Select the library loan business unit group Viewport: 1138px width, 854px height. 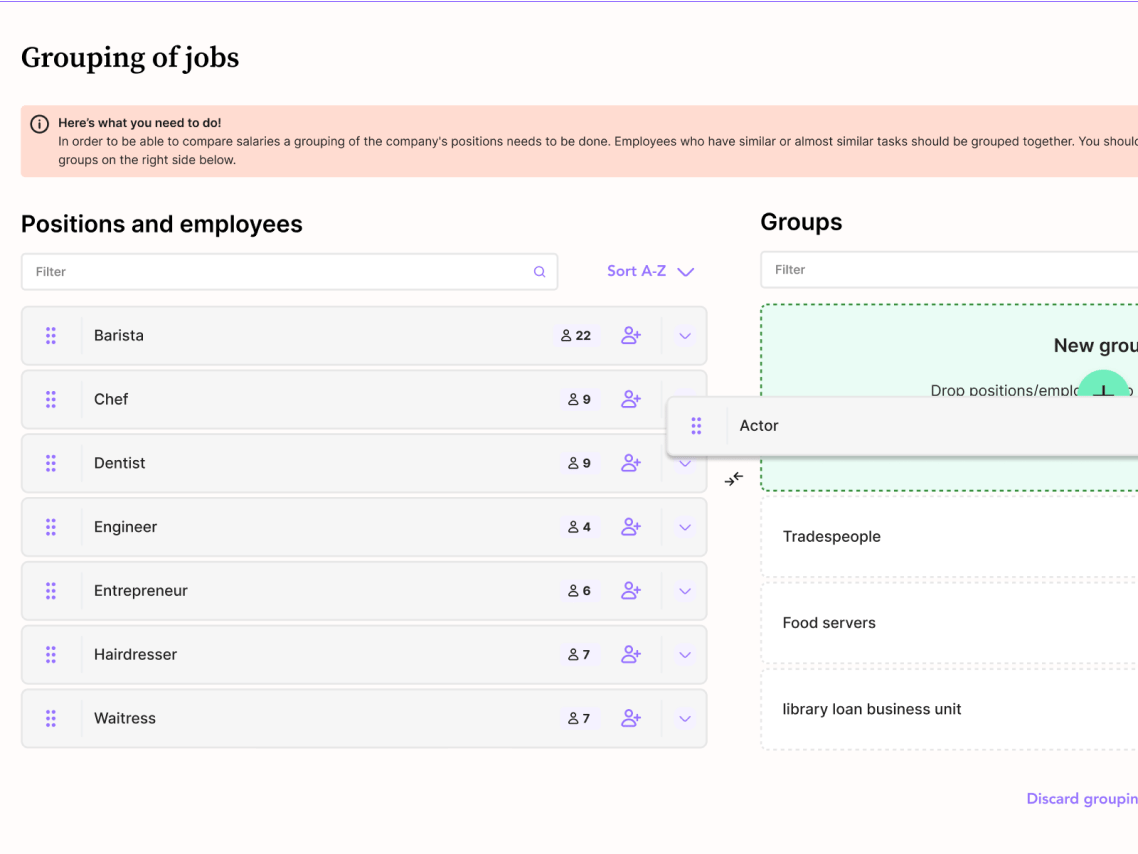click(x=949, y=709)
